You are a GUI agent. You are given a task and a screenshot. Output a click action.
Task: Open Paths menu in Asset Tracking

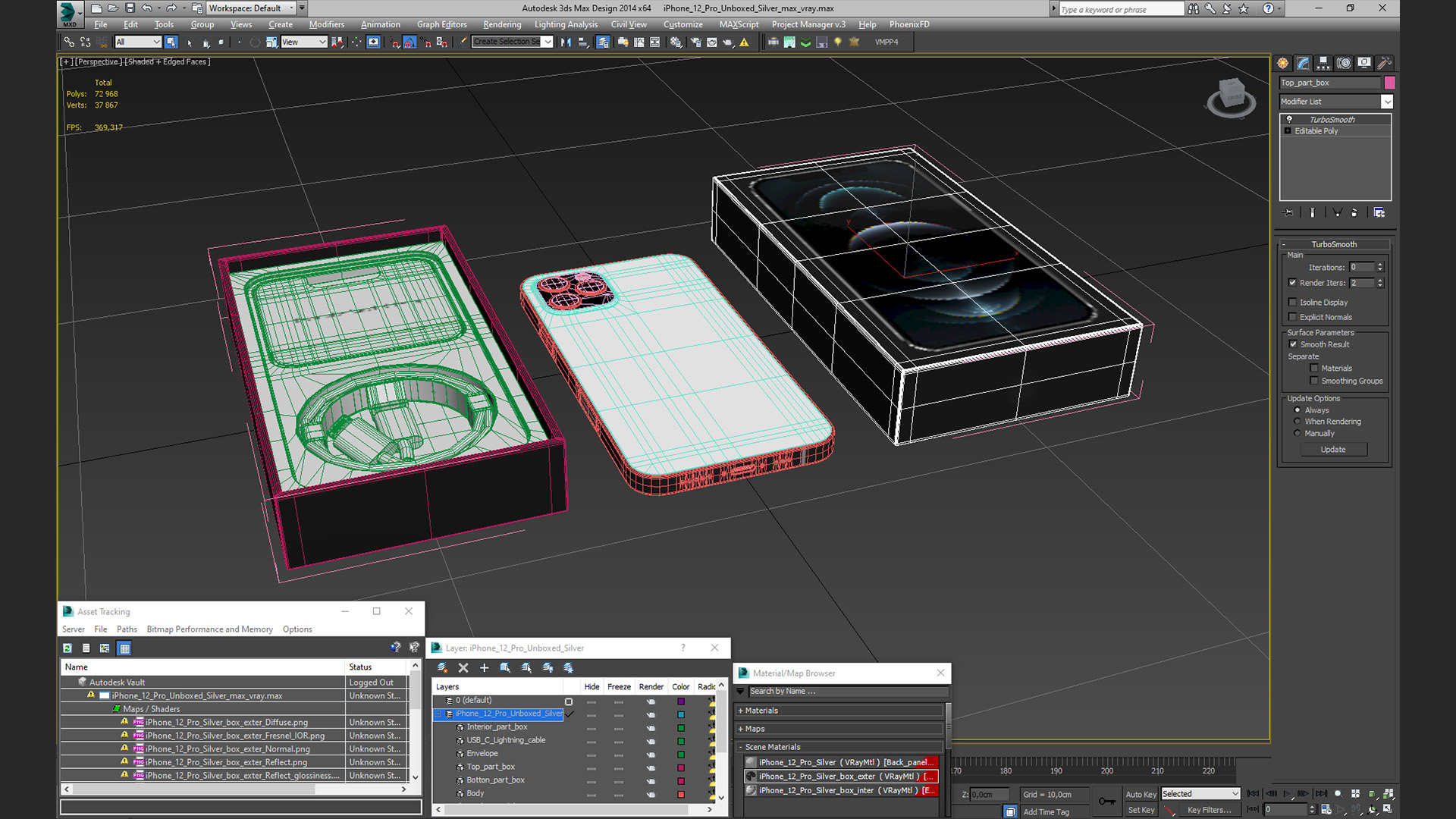point(127,629)
